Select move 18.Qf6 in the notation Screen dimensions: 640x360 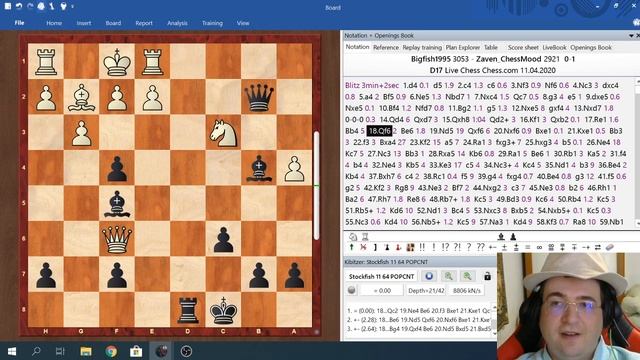[x=380, y=131]
